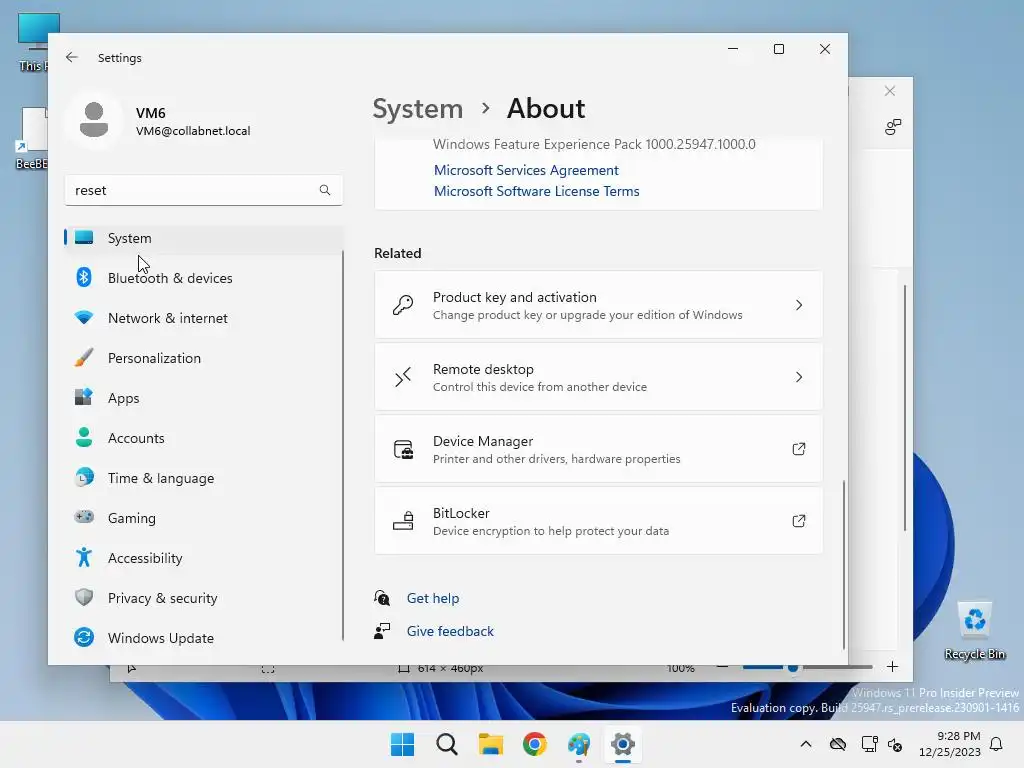The width and height of the screenshot is (1024, 768).
Task: Click the Get help headset icon
Action: coord(382,598)
